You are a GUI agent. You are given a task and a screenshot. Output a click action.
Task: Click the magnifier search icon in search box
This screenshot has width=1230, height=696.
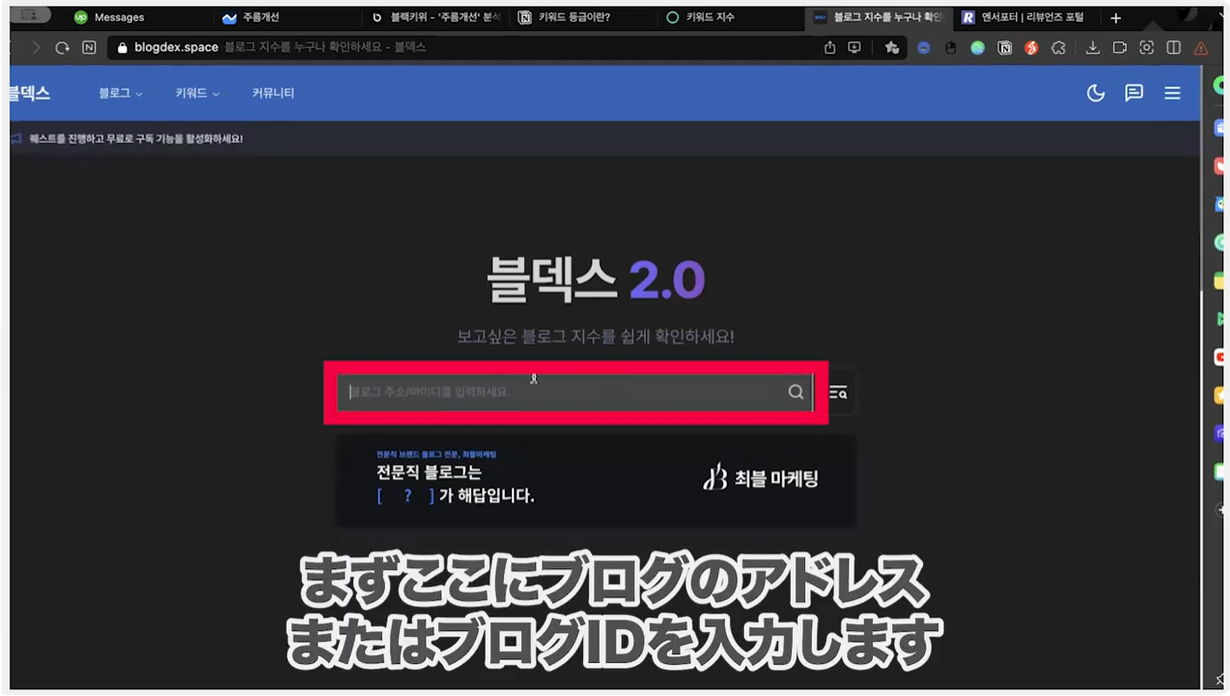click(x=796, y=392)
